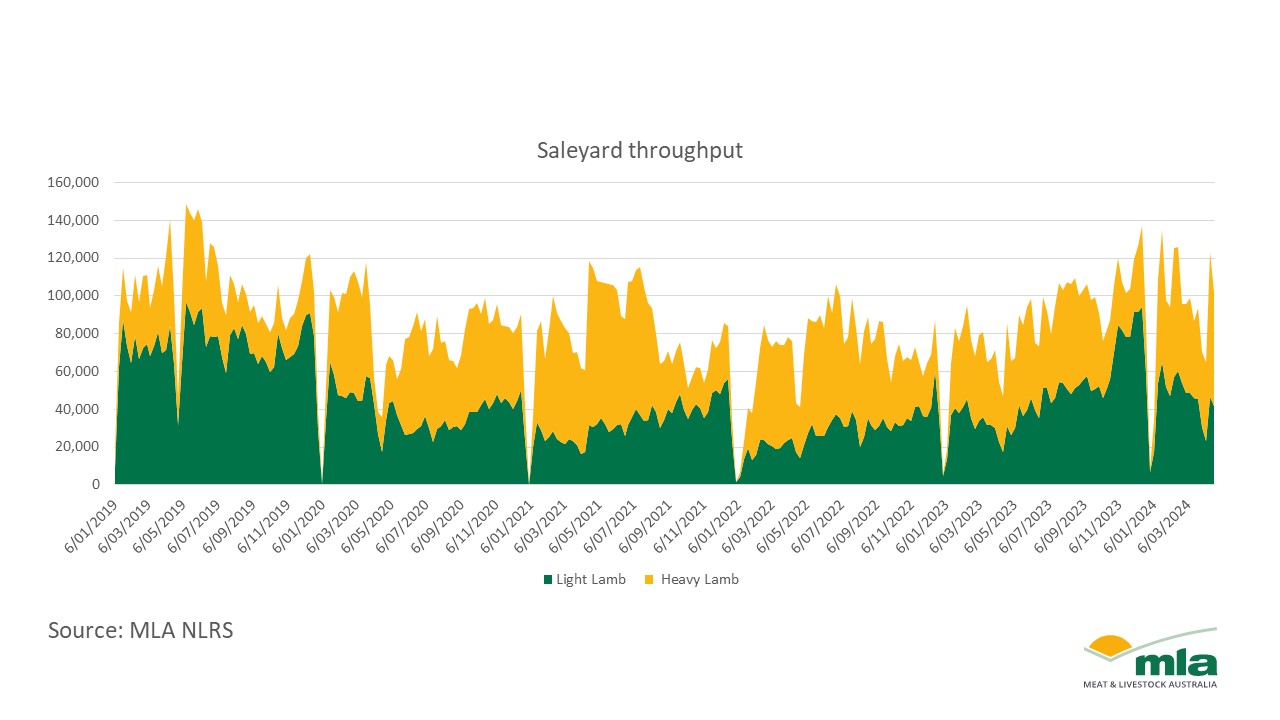The height and width of the screenshot is (720, 1280).
Task: Click Meat & Livestock Australia tagline text
Action: pos(1150,684)
